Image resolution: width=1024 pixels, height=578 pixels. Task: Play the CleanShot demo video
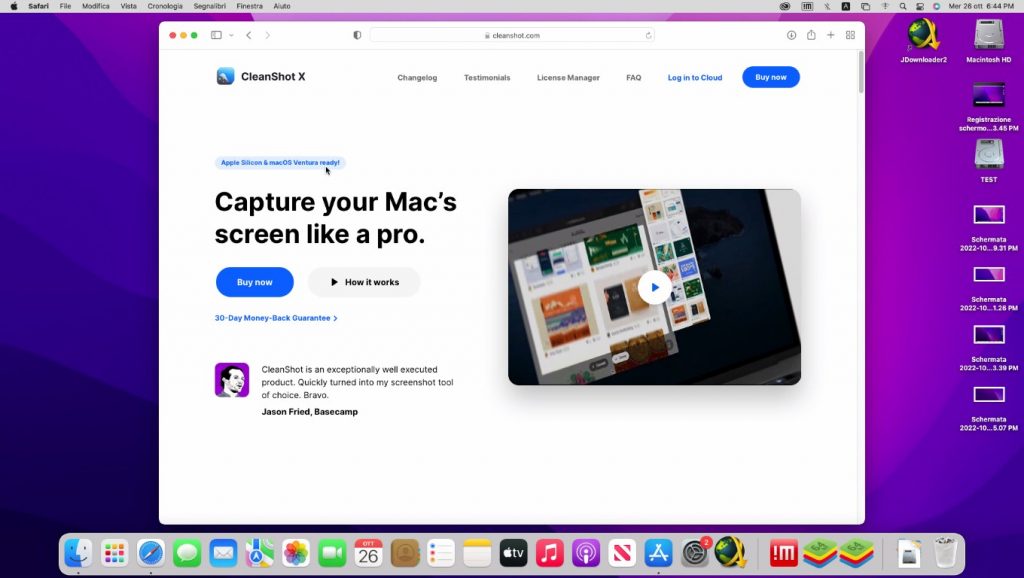[654, 287]
